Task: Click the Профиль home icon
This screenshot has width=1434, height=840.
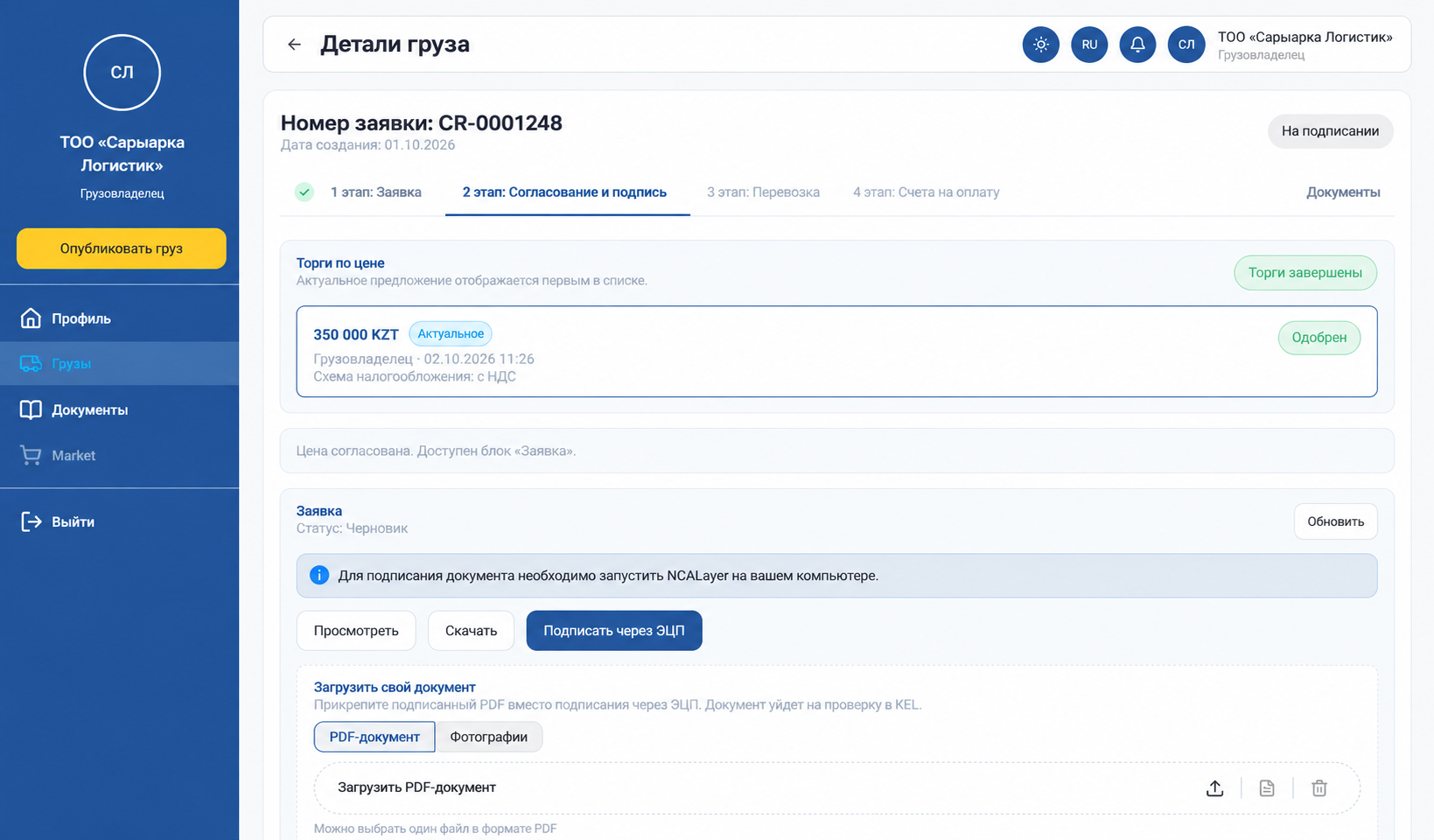Action: click(x=31, y=318)
